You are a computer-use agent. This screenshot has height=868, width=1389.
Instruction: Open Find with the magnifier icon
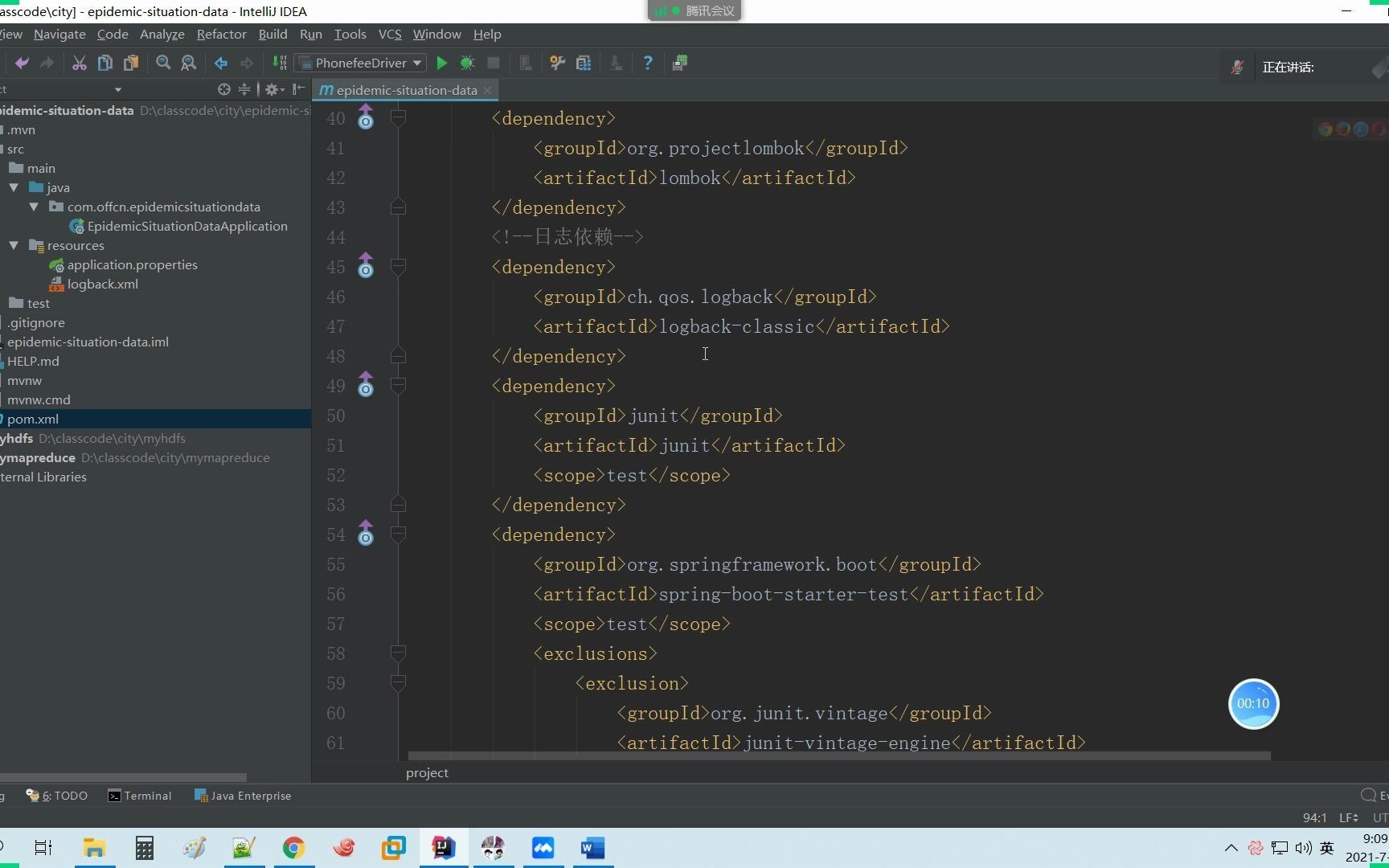coord(163,63)
